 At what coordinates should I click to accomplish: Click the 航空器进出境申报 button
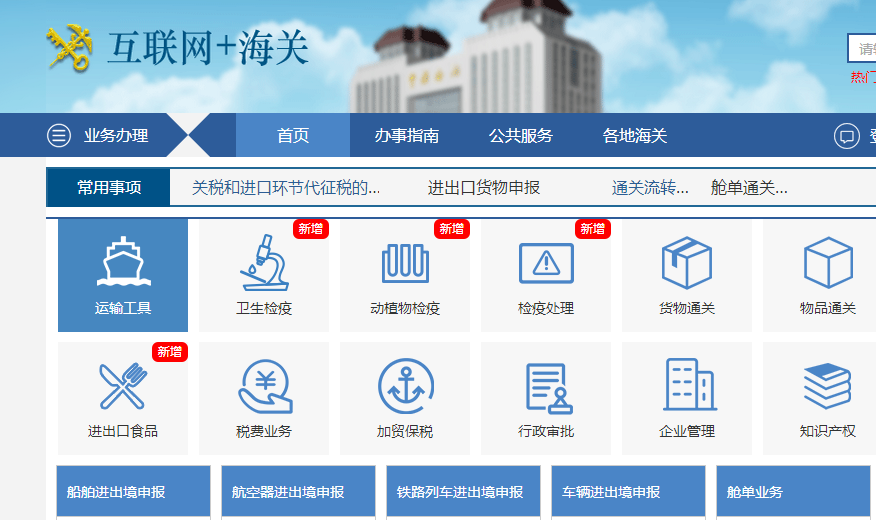[298, 492]
